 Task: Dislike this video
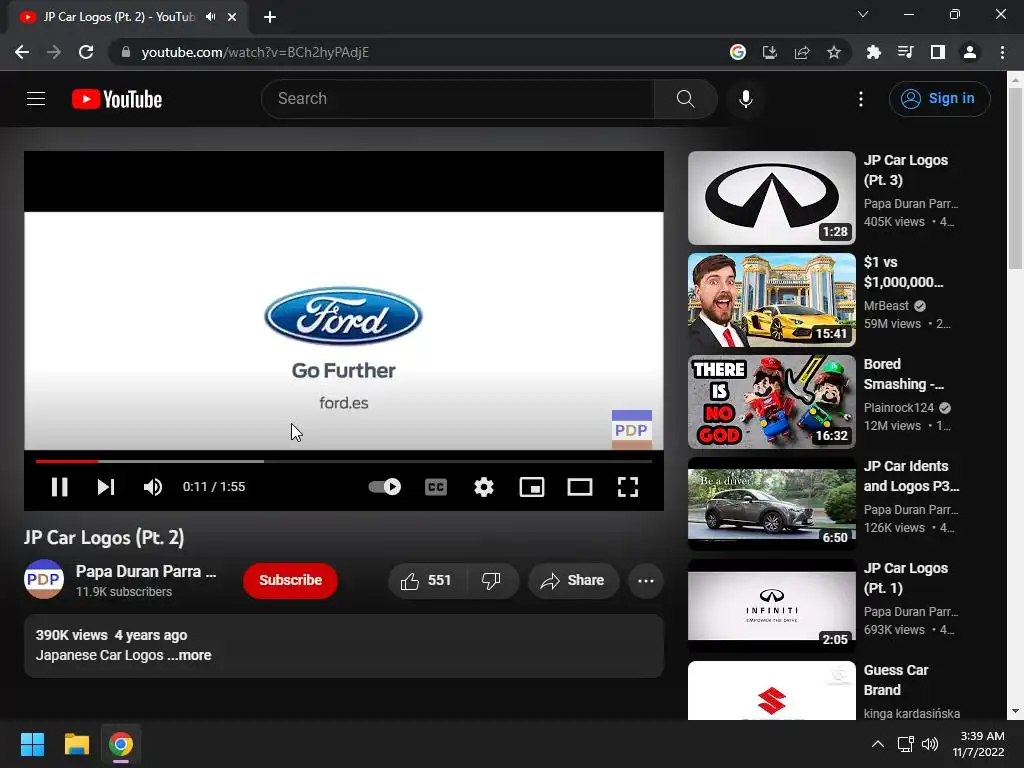(x=491, y=581)
